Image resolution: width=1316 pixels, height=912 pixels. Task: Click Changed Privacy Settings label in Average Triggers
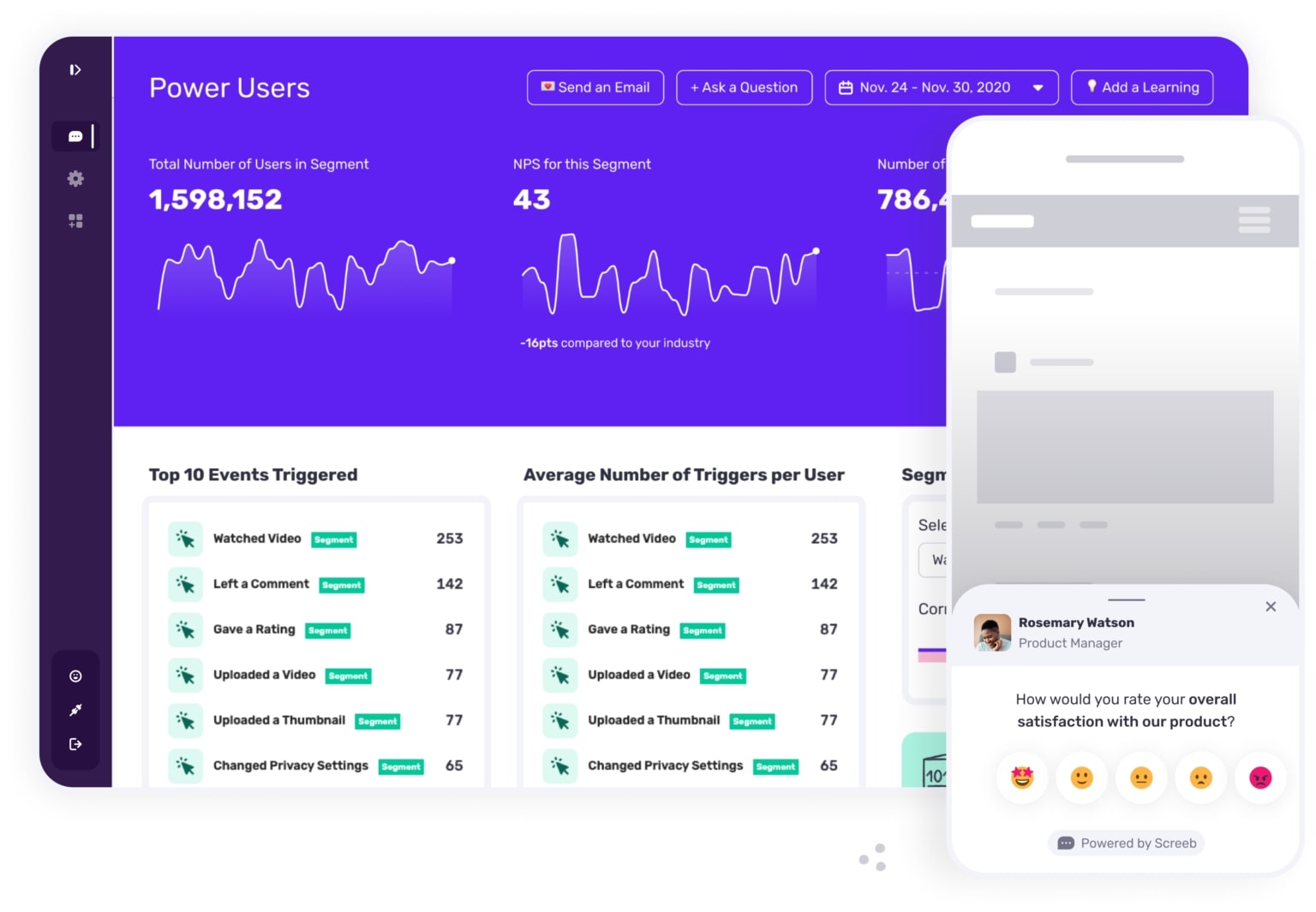666,766
